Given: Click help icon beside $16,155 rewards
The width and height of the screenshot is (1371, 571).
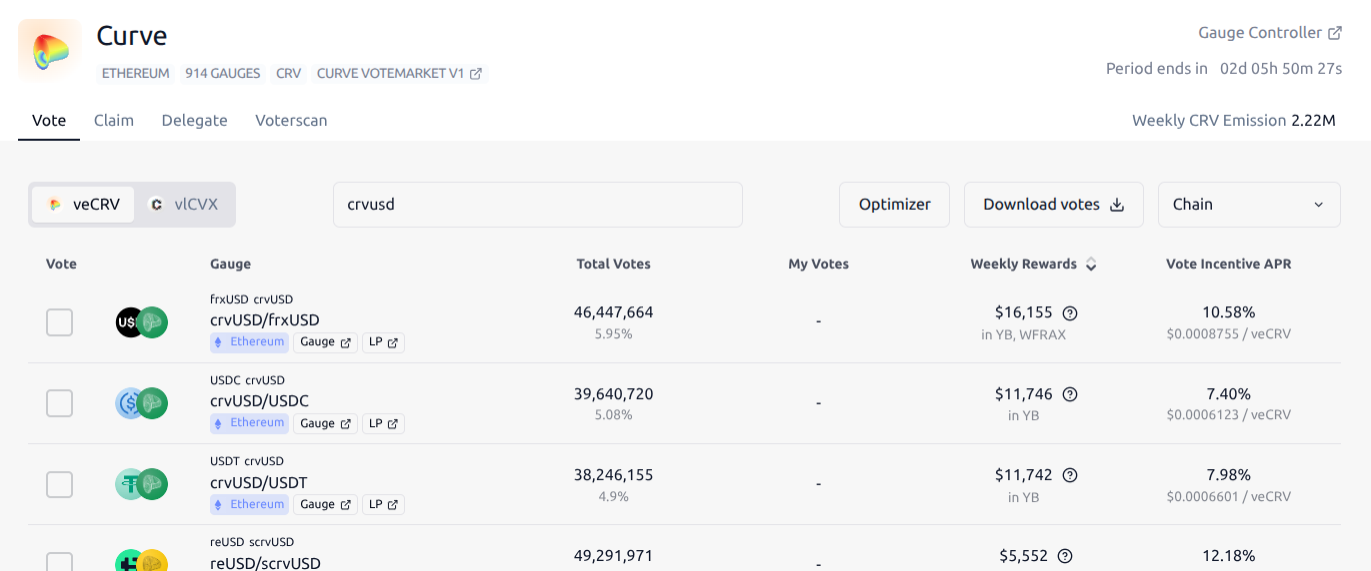Looking at the screenshot, I should click(x=1070, y=313).
